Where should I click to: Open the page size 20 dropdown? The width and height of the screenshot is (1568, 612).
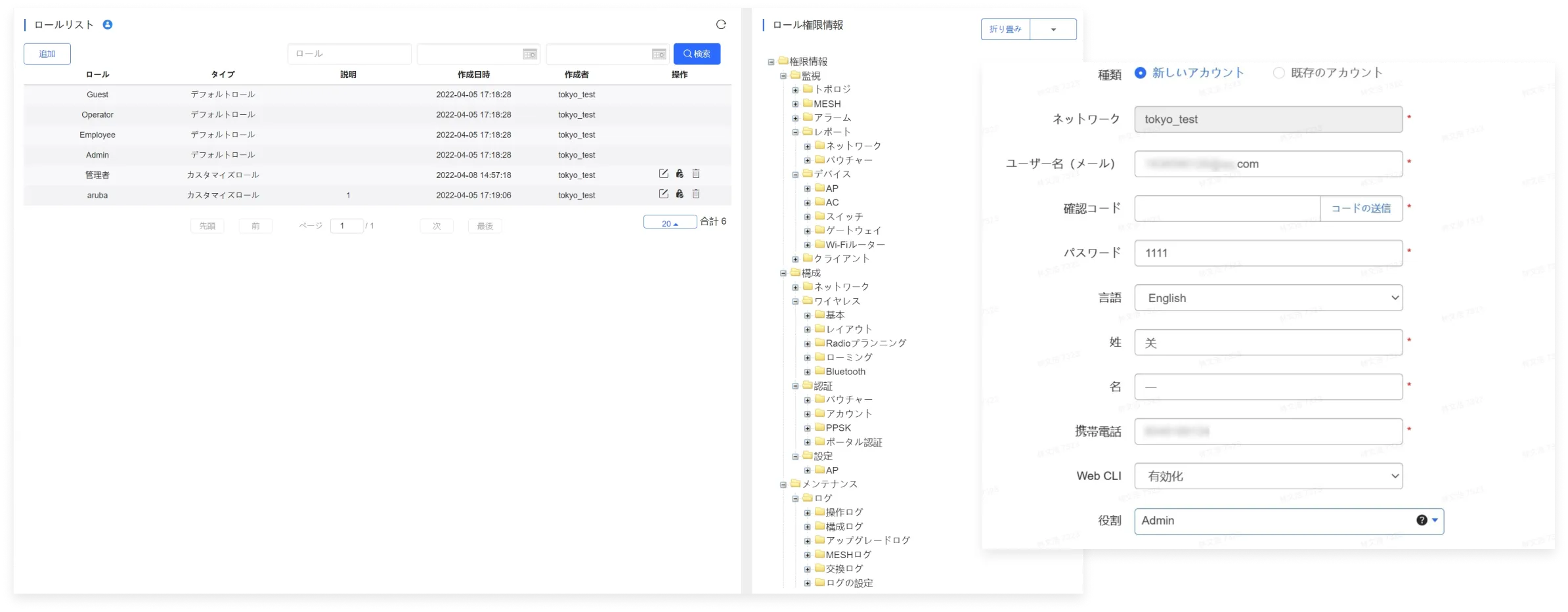click(670, 223)
